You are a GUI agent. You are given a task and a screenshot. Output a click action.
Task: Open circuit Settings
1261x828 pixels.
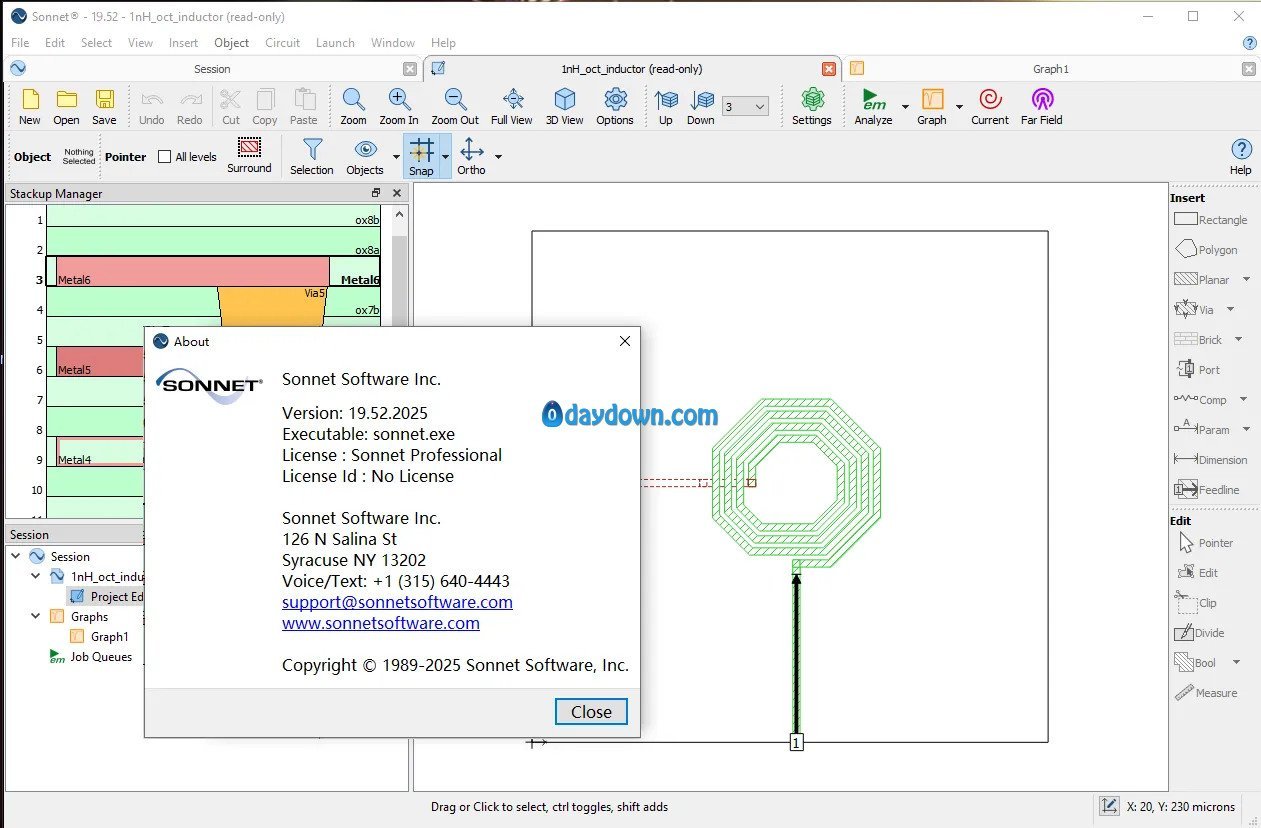pyautogui.click(x=812, y=106)
